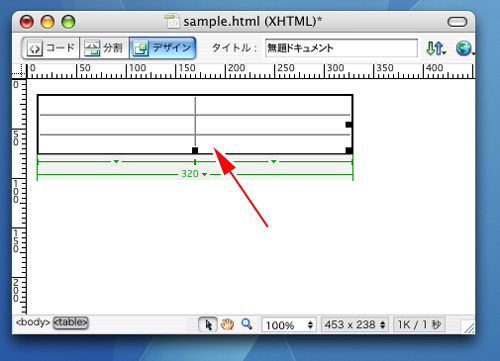Open the 100% zoom level dropdown
The image size is (500, 361).
tap(289, 325)
